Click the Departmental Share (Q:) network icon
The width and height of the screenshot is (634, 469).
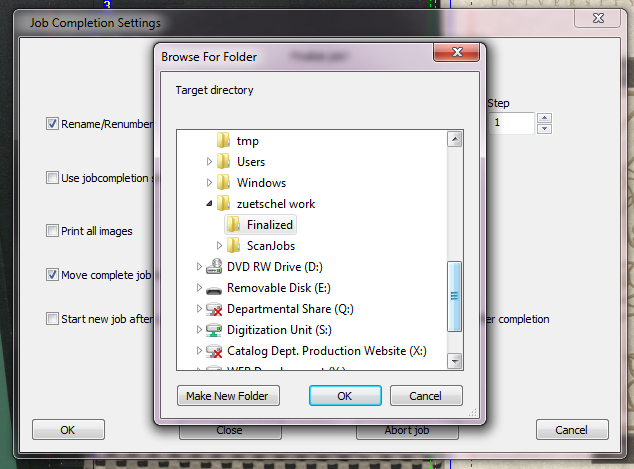click(x=213, y=309)
